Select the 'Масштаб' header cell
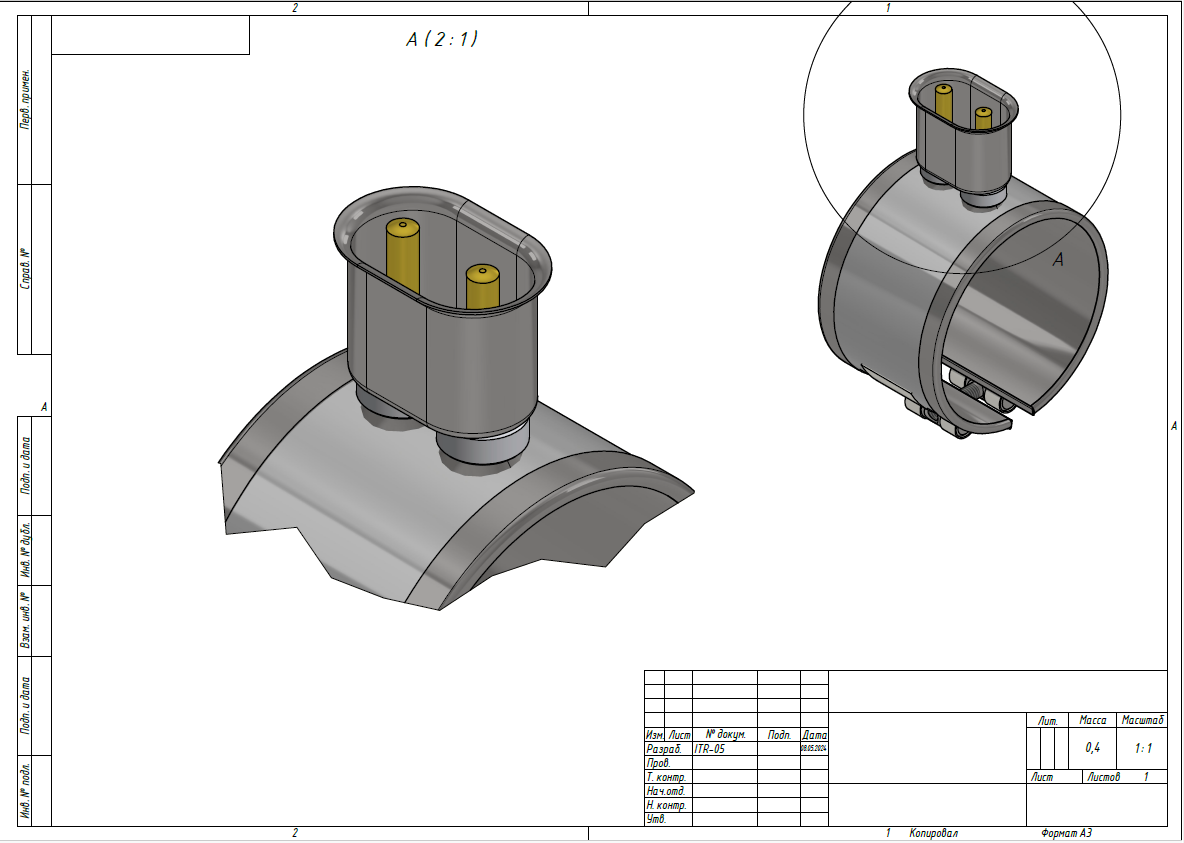1184x843 pixels. point(1142,721)
